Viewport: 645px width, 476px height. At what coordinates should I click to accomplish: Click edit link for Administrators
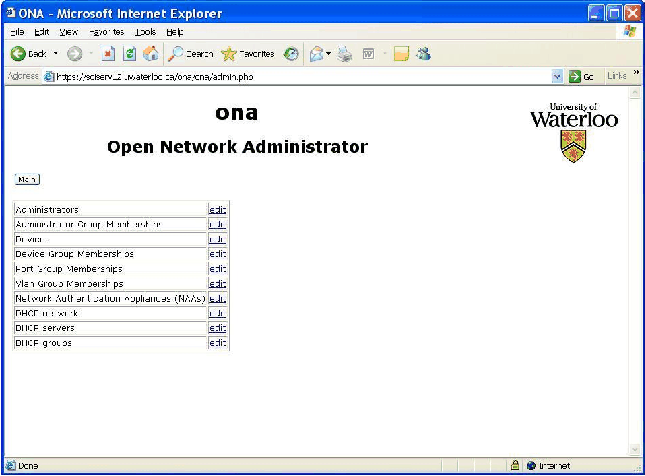point(217,210)
